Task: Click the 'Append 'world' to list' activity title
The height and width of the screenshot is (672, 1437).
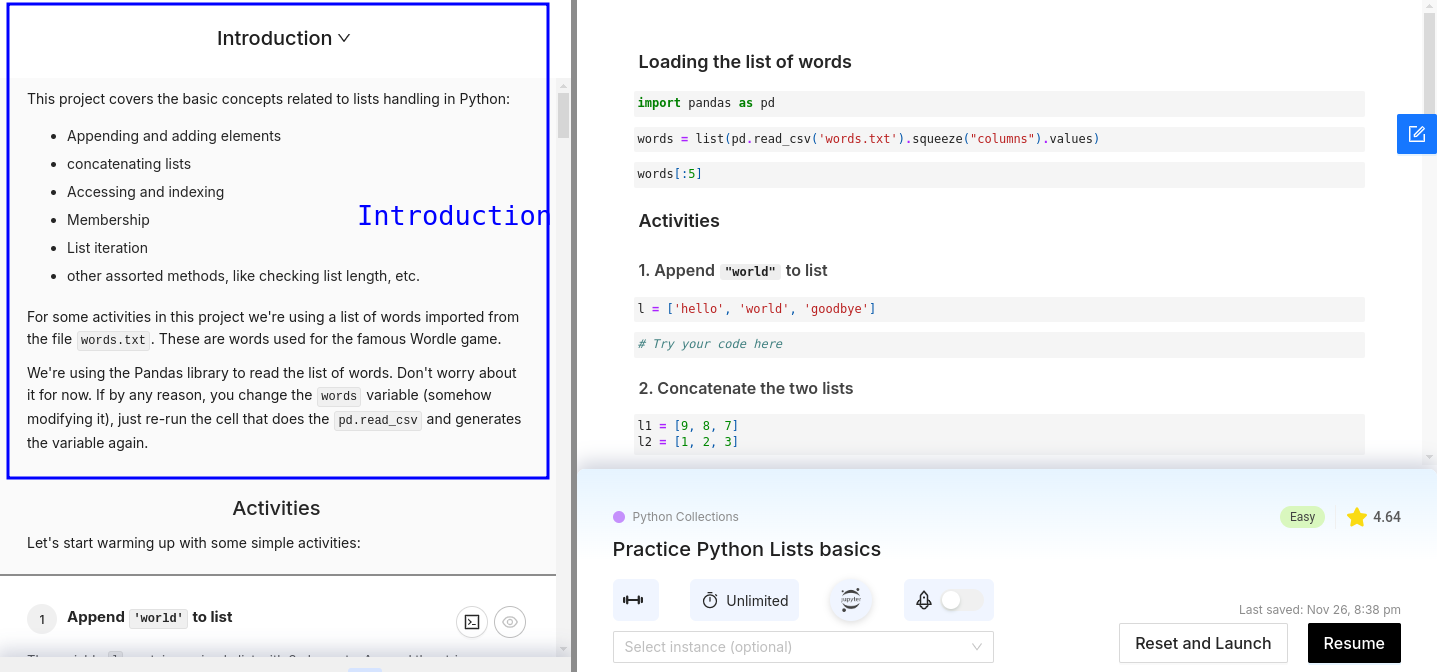Action: point(150,617)
